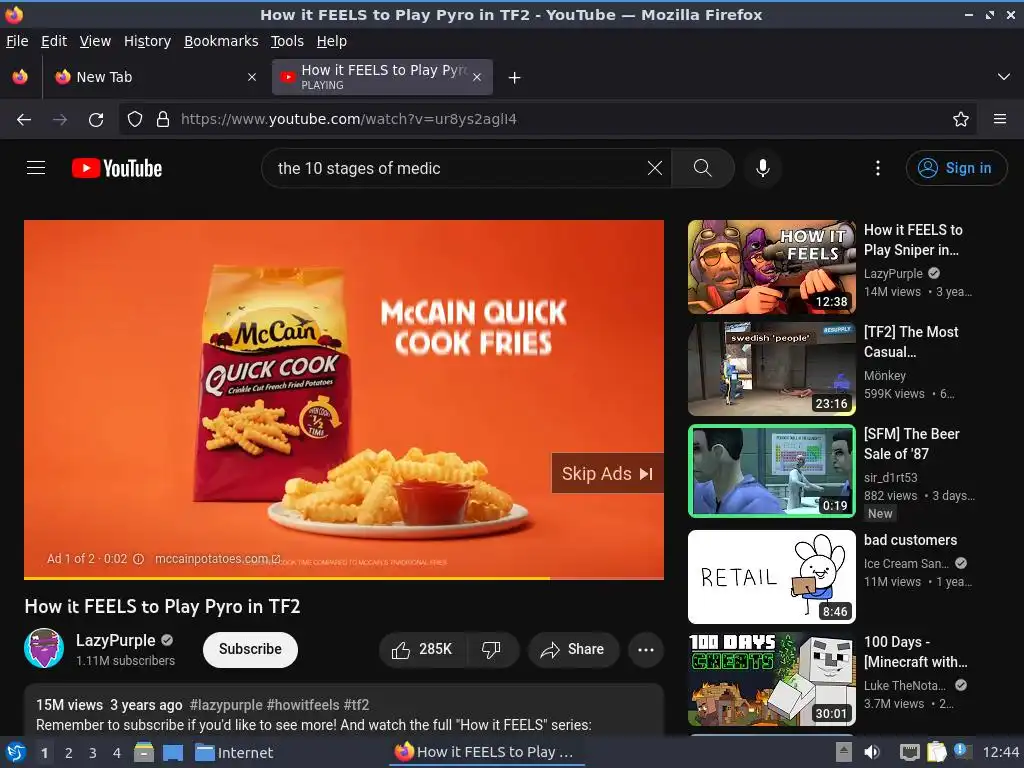This screenshot has height=768, width=1024.
Task: Open 'bad customers' video title
Action: (x=910, y=540)
